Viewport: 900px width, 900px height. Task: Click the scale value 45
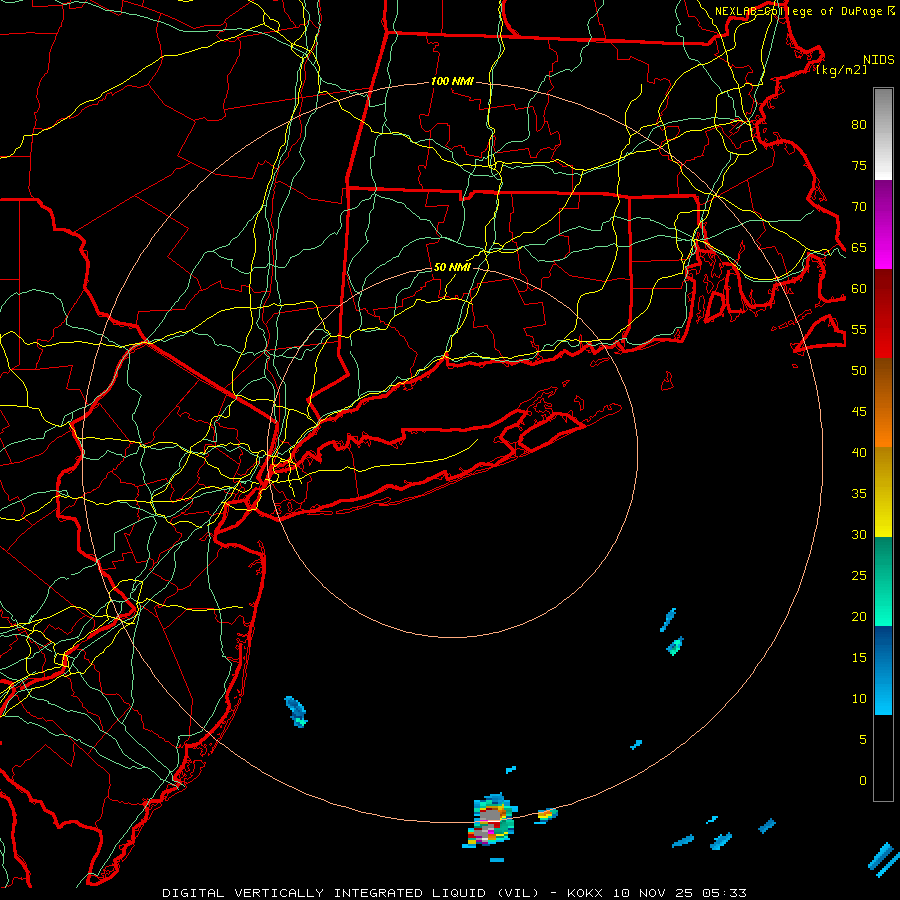point(859,412)
